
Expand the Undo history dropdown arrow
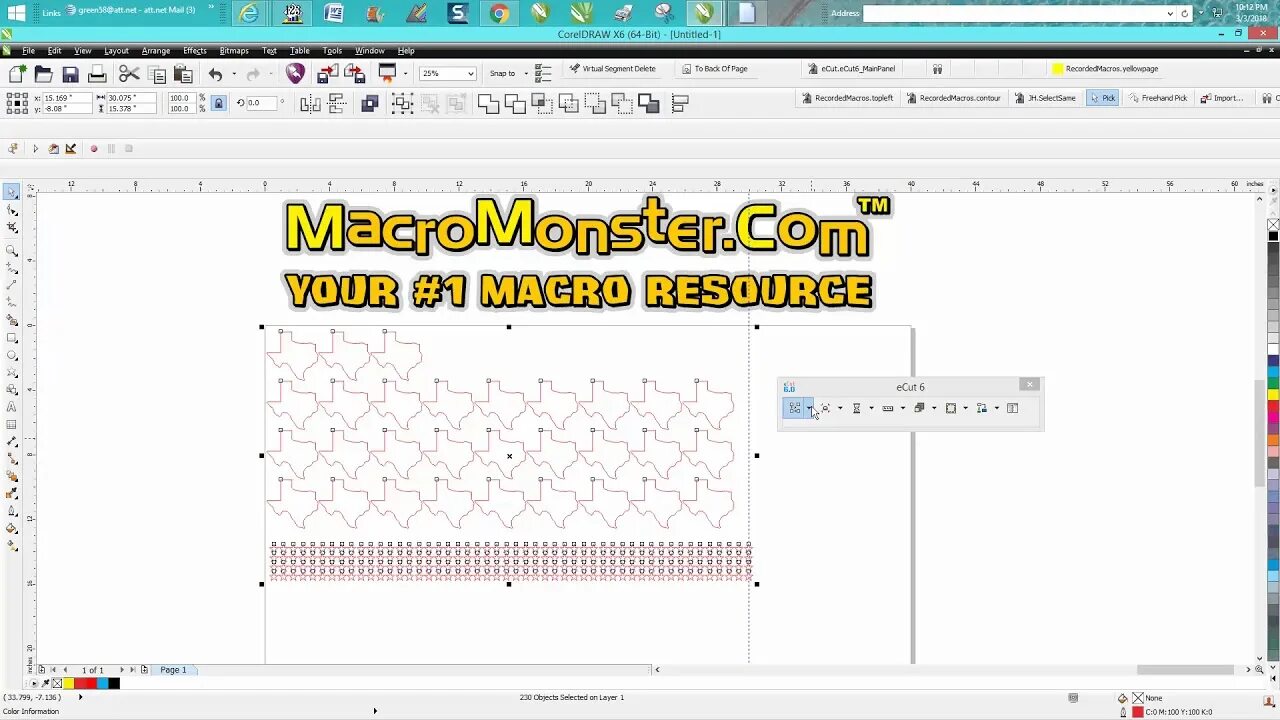[x=234, y=73]
